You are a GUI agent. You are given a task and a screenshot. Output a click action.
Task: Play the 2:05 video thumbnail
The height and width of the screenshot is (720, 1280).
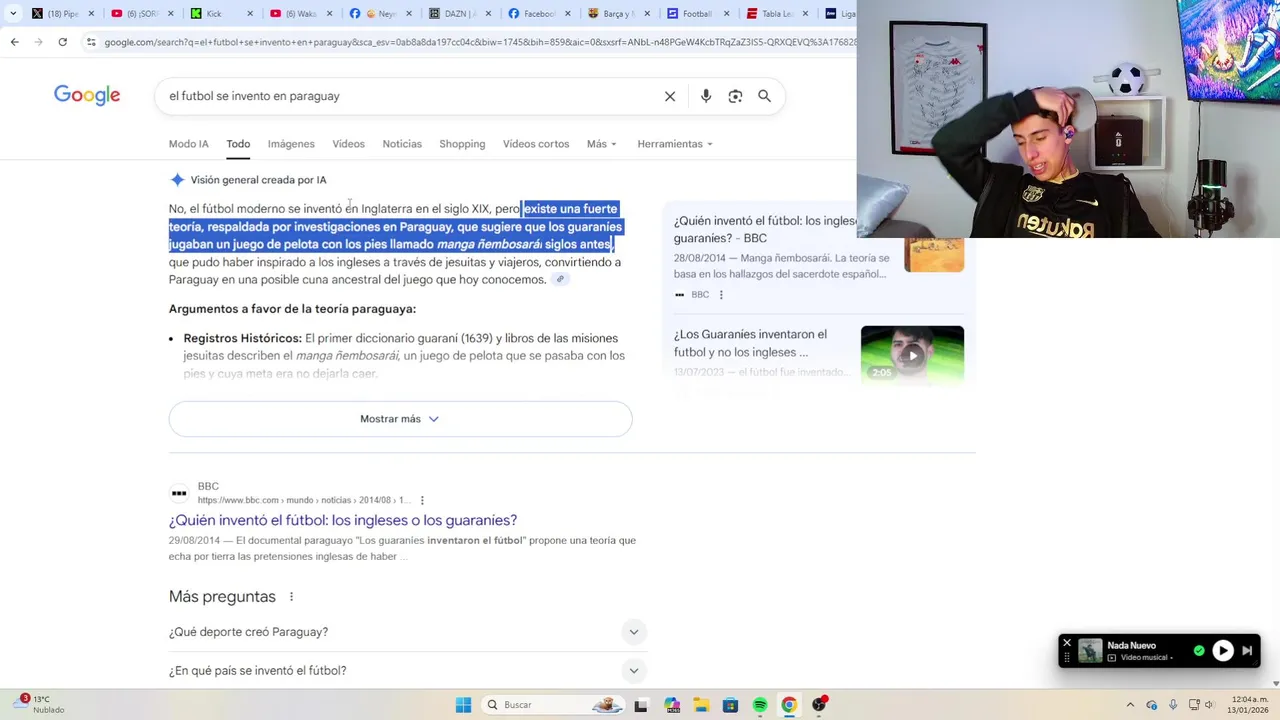(x=912, y=355)
